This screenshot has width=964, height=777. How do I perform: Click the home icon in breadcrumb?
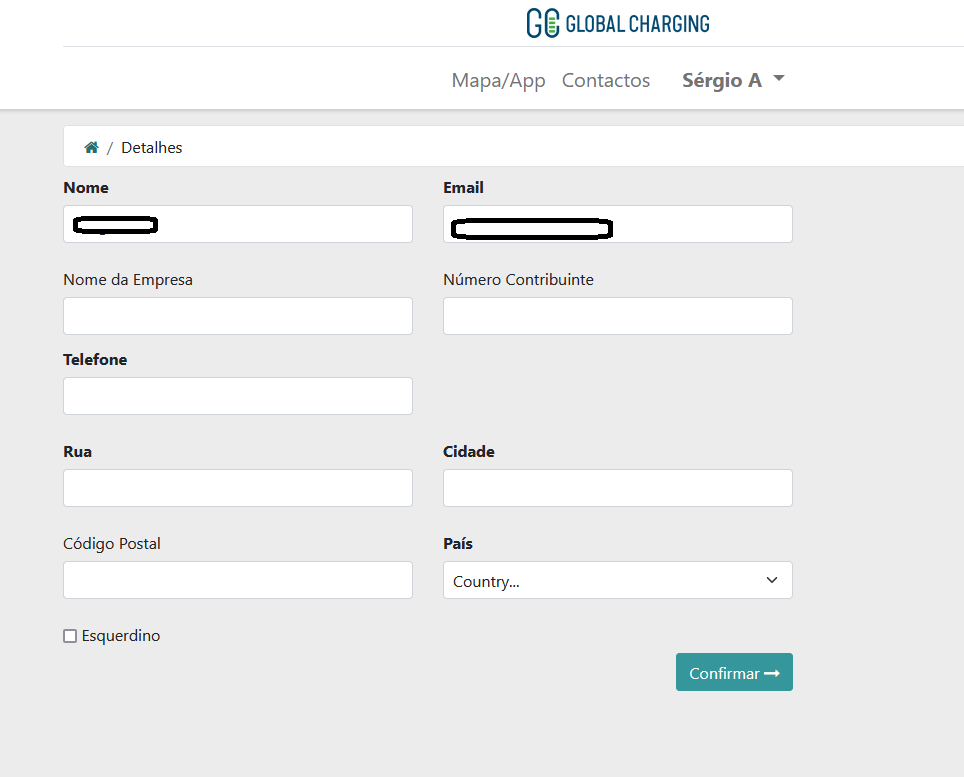click(91, 147)
